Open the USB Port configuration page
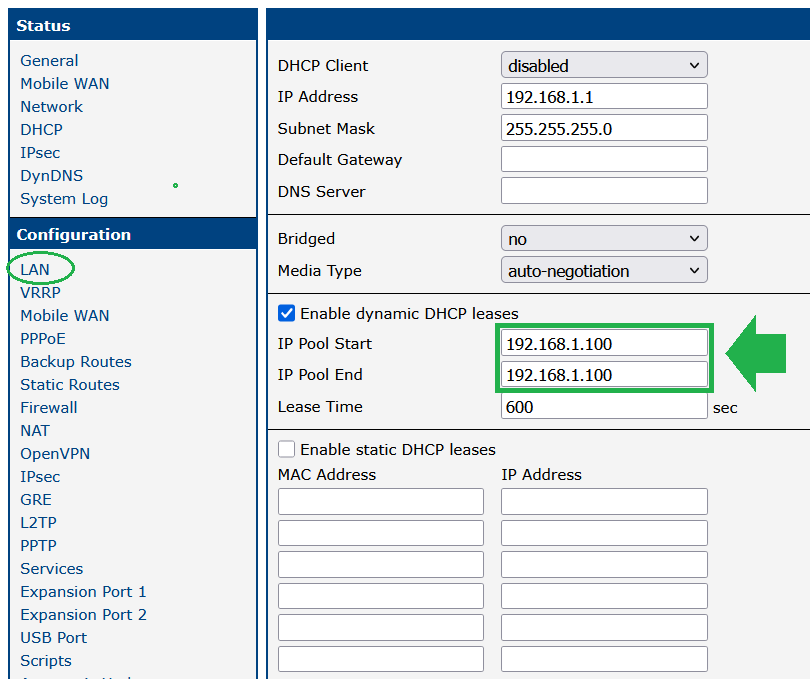Image resolution: width=810 pixels, height=679 pixels. click(x=54, y=638)
